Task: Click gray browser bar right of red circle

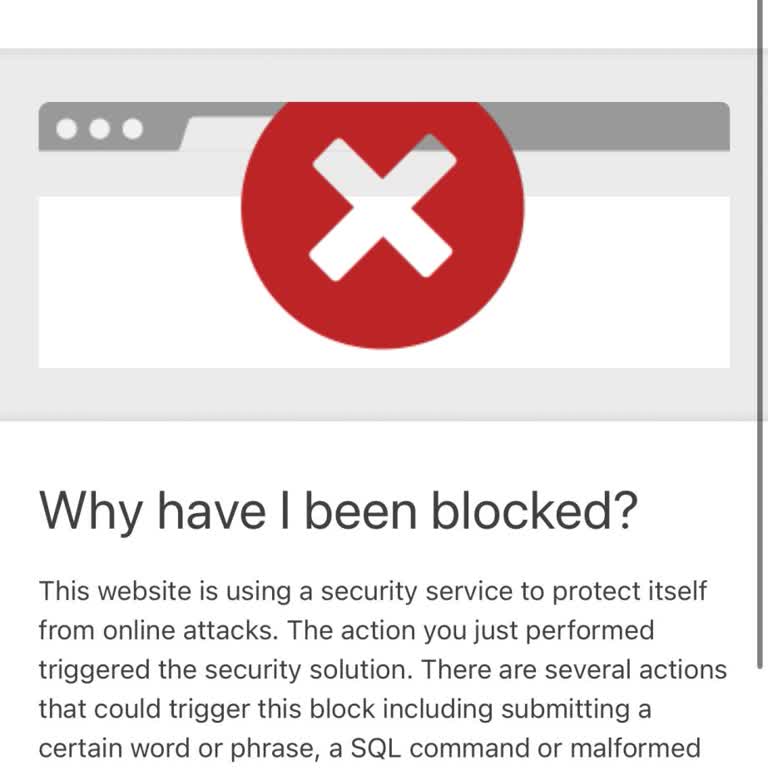Action: point(620,126)
